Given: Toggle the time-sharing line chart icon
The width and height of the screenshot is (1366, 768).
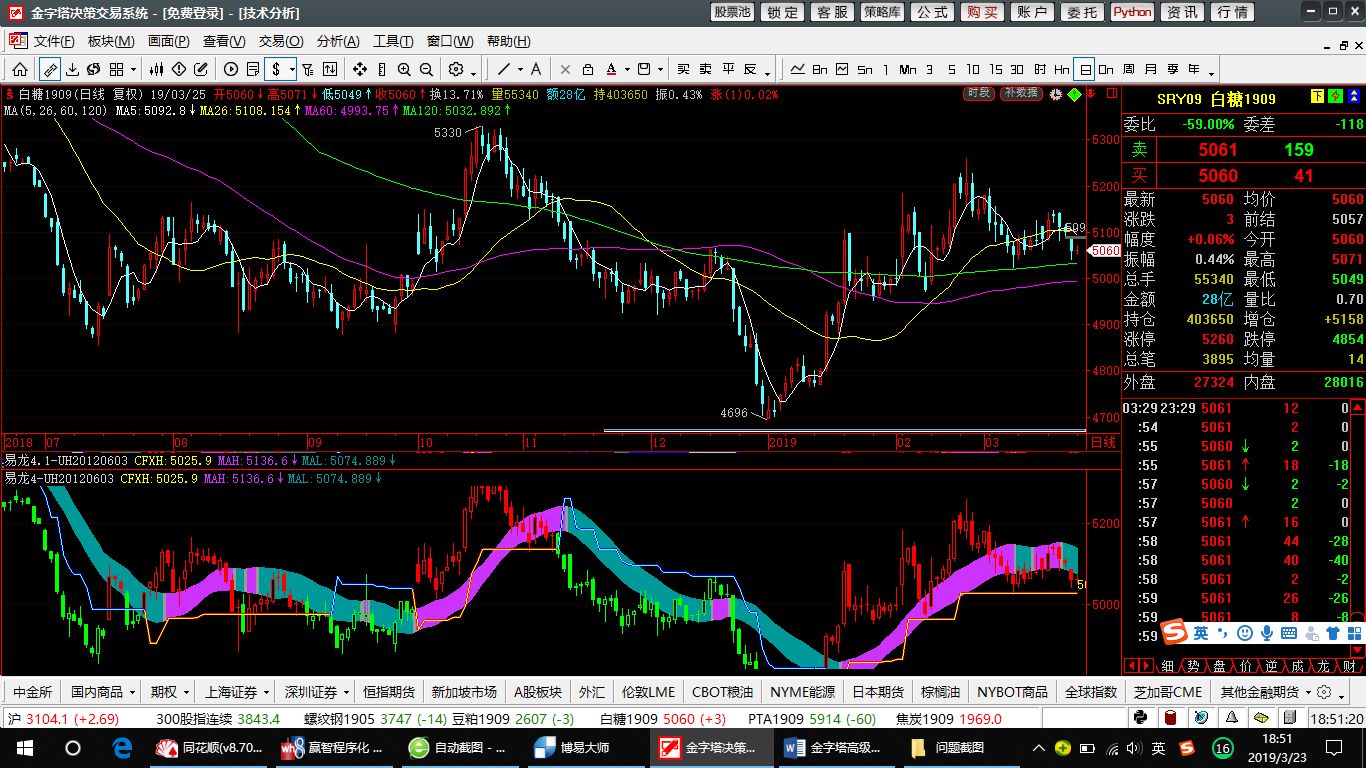Looking at the screenshot, I should [798, 69].
